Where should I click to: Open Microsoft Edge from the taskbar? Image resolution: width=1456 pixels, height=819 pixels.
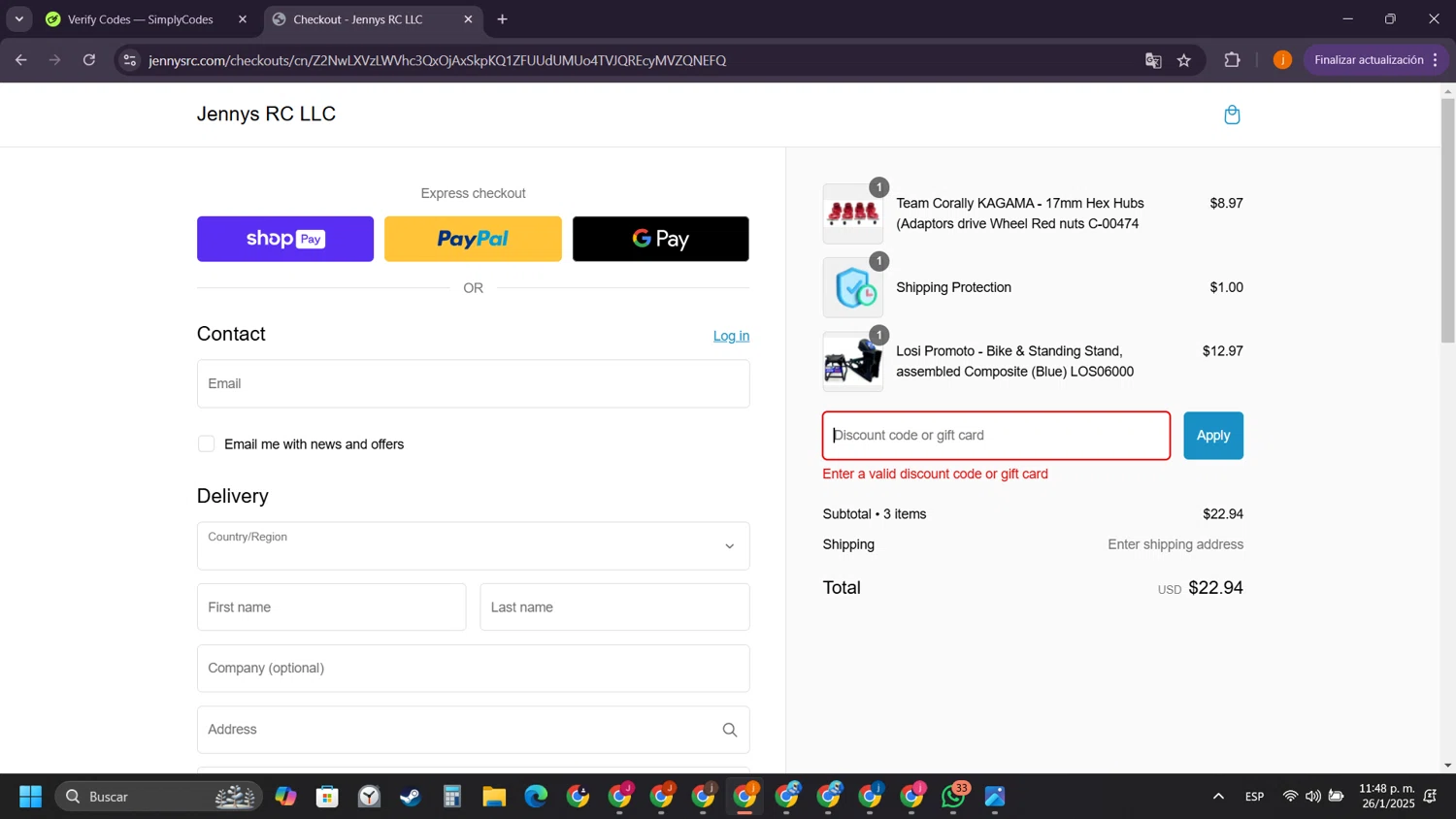coord(536,797)
